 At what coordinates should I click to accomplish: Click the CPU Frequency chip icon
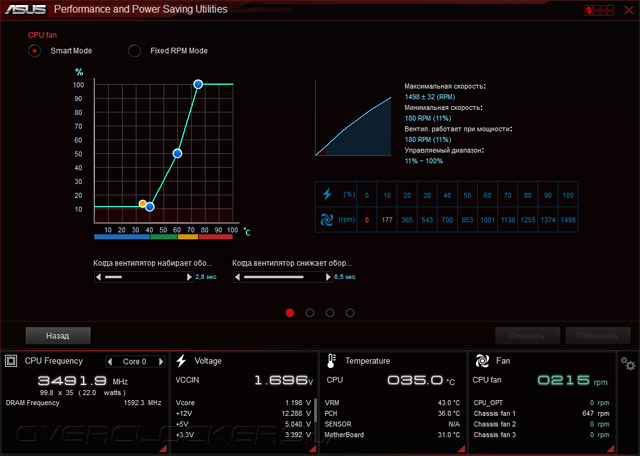[11, 361]
